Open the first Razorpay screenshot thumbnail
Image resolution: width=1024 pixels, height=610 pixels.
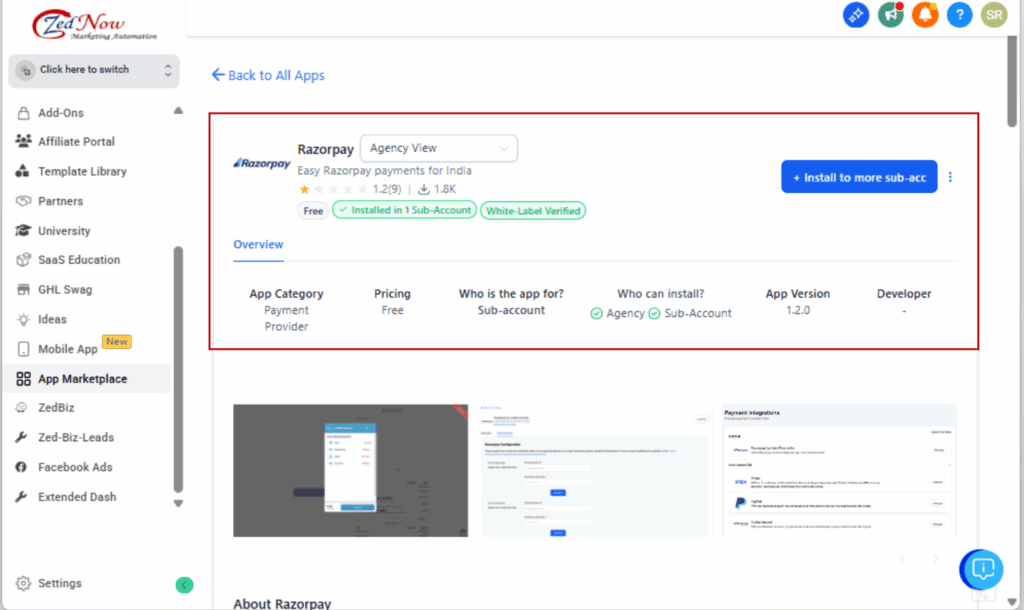coord(351,471)
